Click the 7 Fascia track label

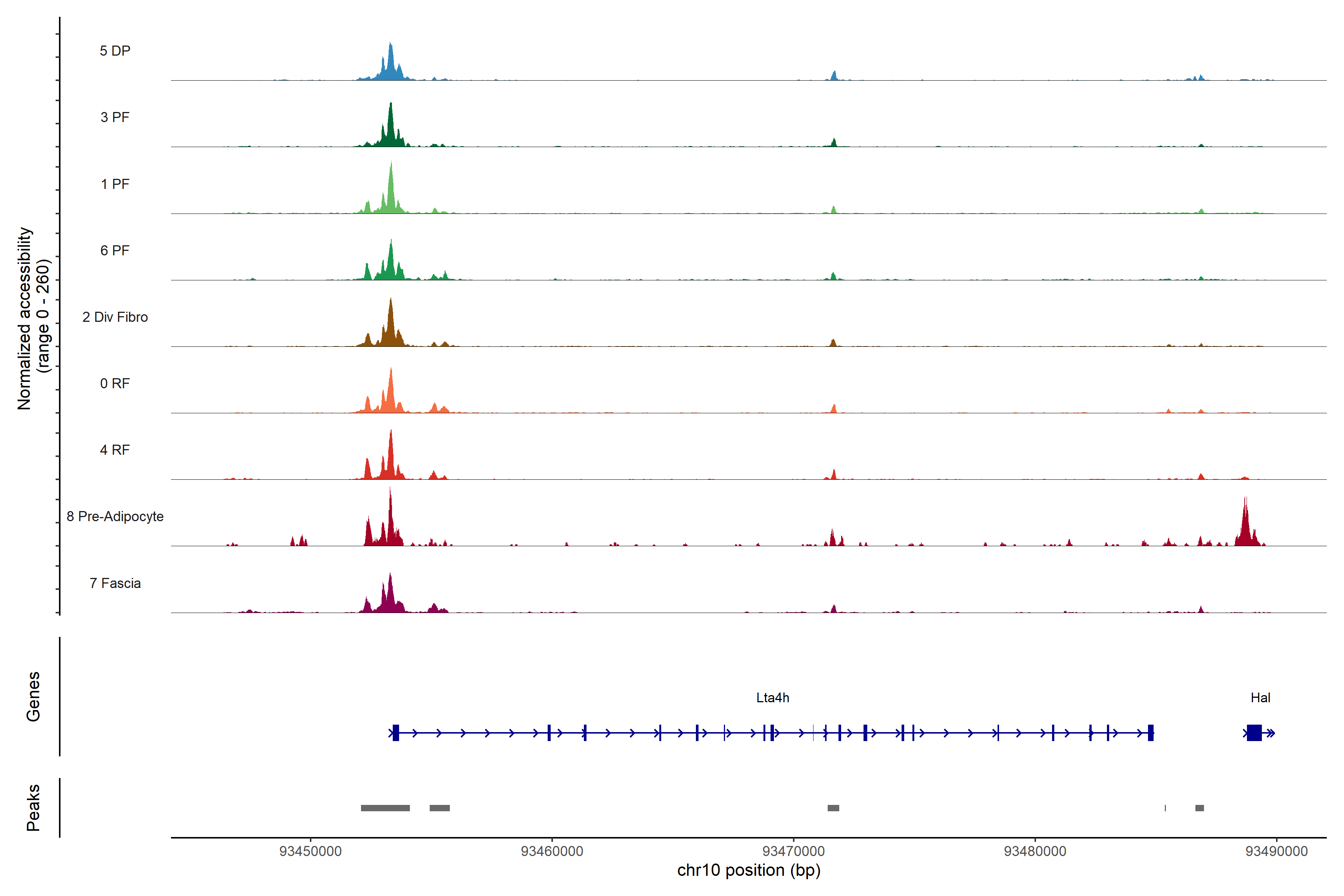tap(115, 583)
